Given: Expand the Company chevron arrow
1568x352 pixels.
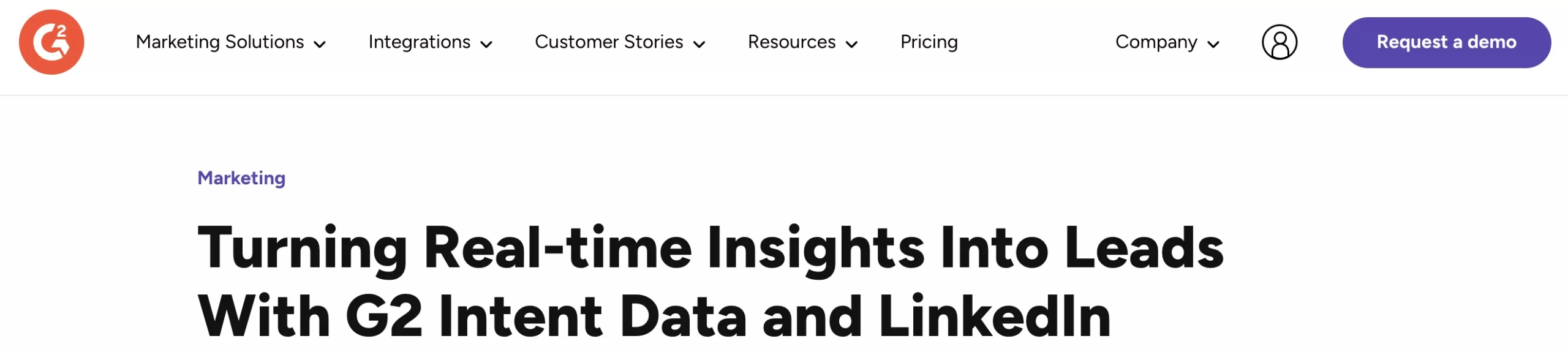Looking at the screenshot, I should click(1213, 44).
